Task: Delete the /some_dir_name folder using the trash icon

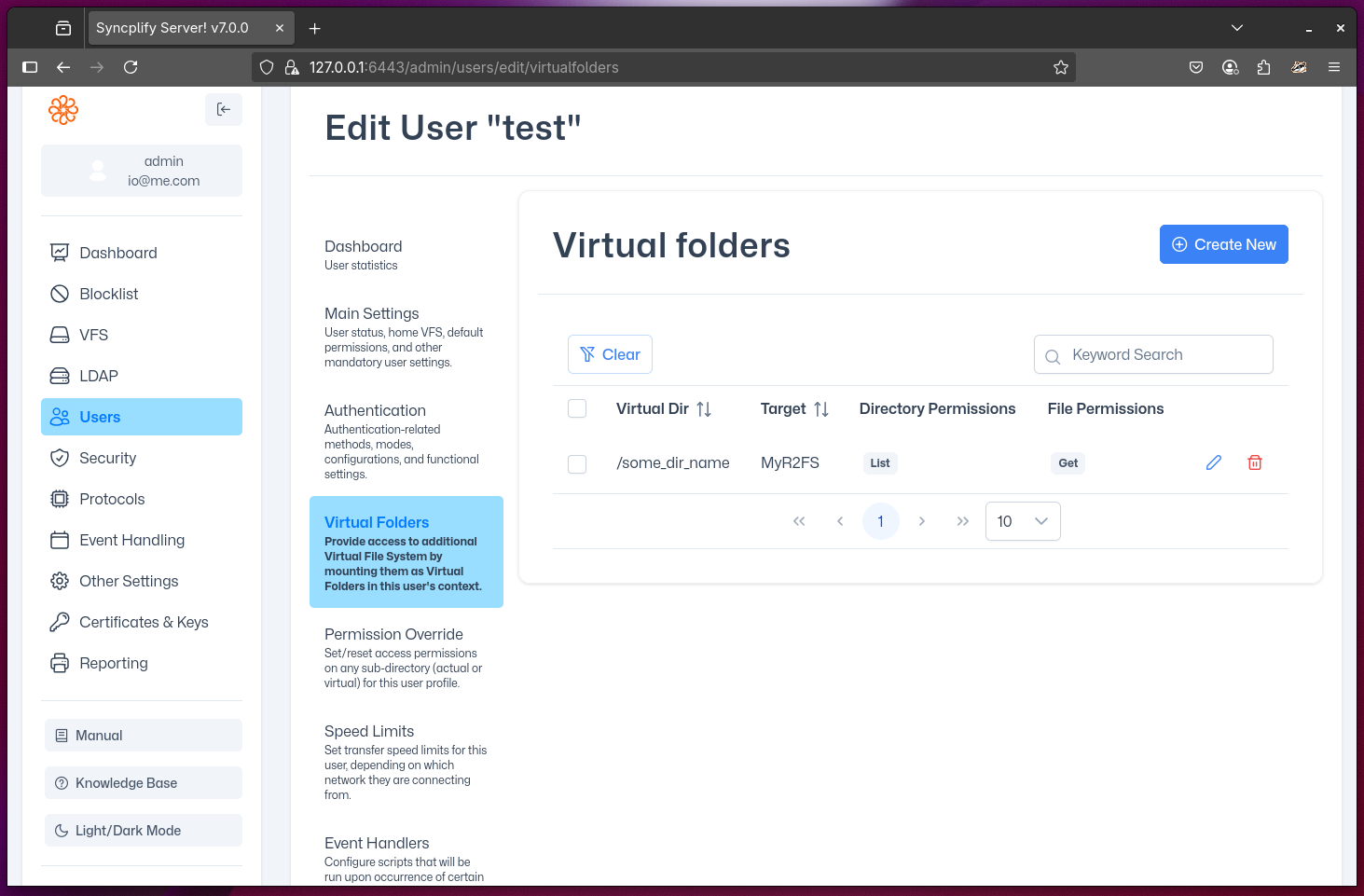Action: [x=1254, y=462]
